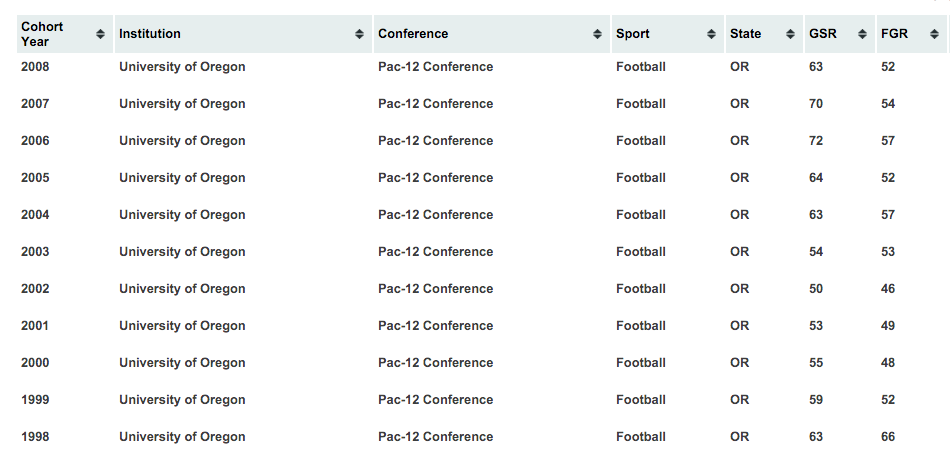Image resolution: width=950 pixels, height=471 pixels.
Task: Click GSR value 72 for 2006
Action: pyautogui.click(x=815, y=141)
